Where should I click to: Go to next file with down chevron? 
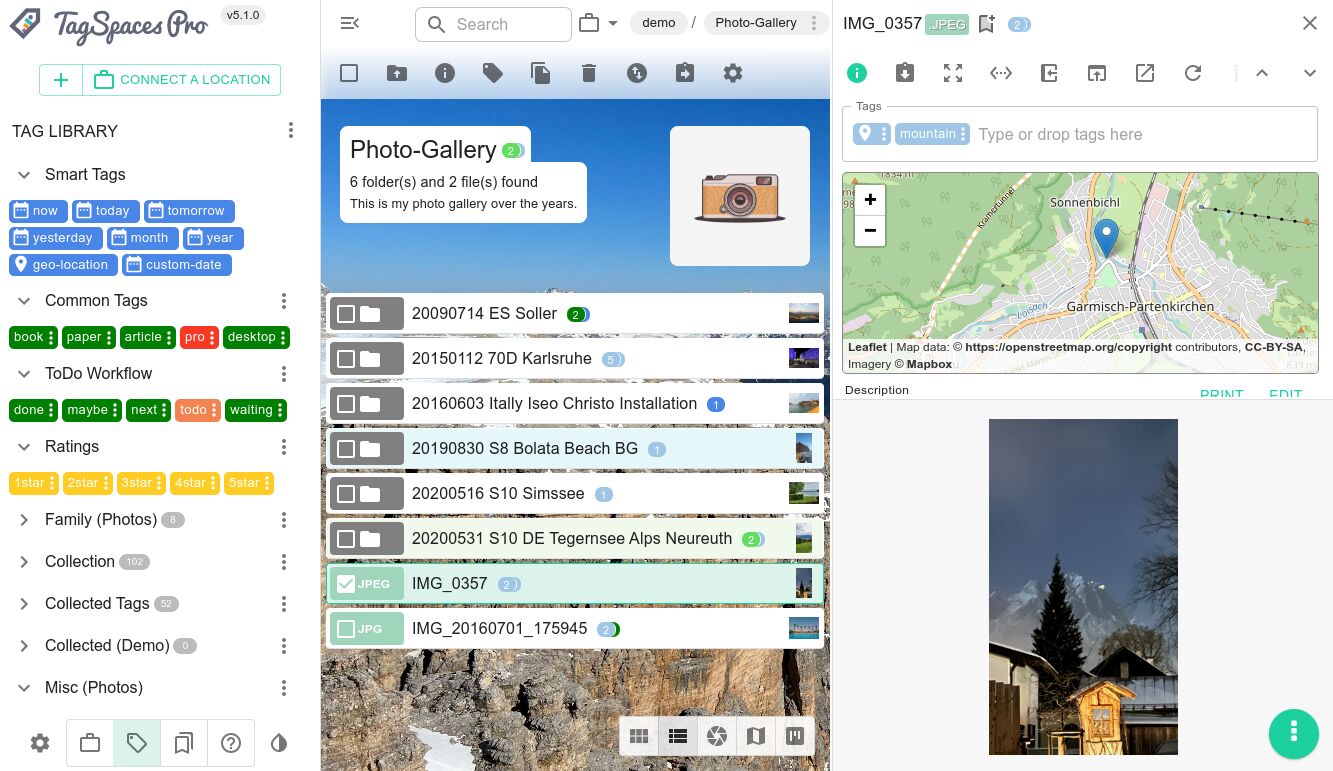coord(1310,73)
